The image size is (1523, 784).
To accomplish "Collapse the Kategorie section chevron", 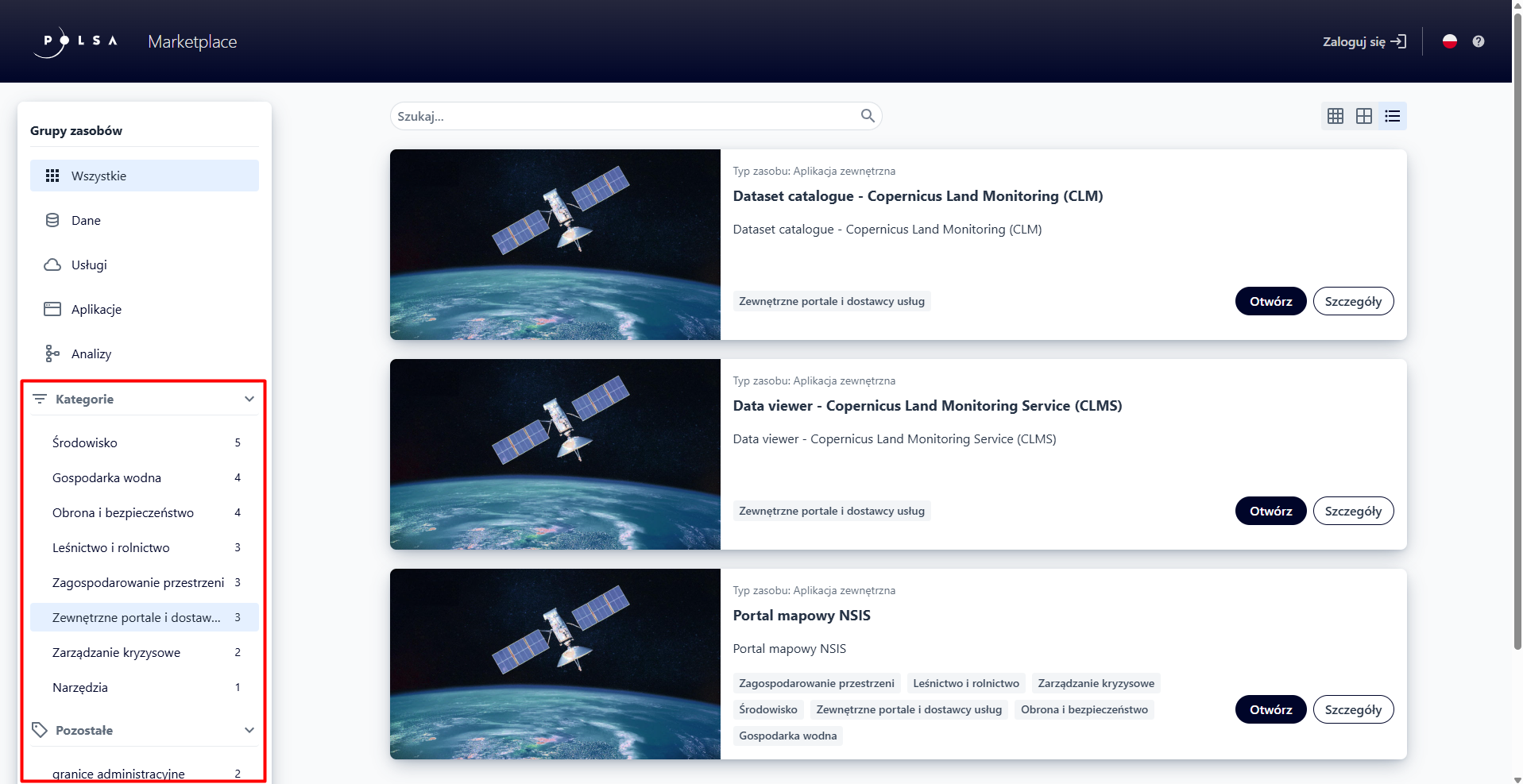I will (249, 399).
